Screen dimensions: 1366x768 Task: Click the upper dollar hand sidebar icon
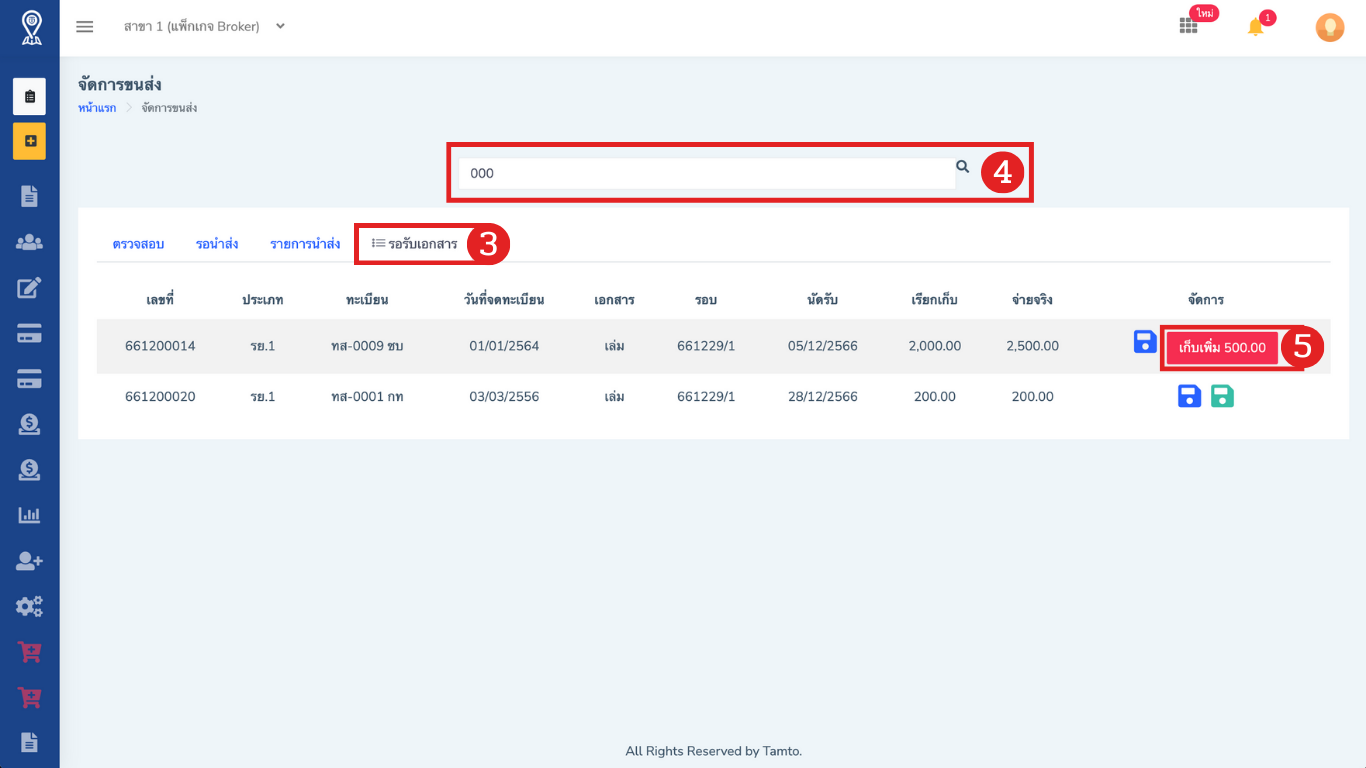[29, 424]
